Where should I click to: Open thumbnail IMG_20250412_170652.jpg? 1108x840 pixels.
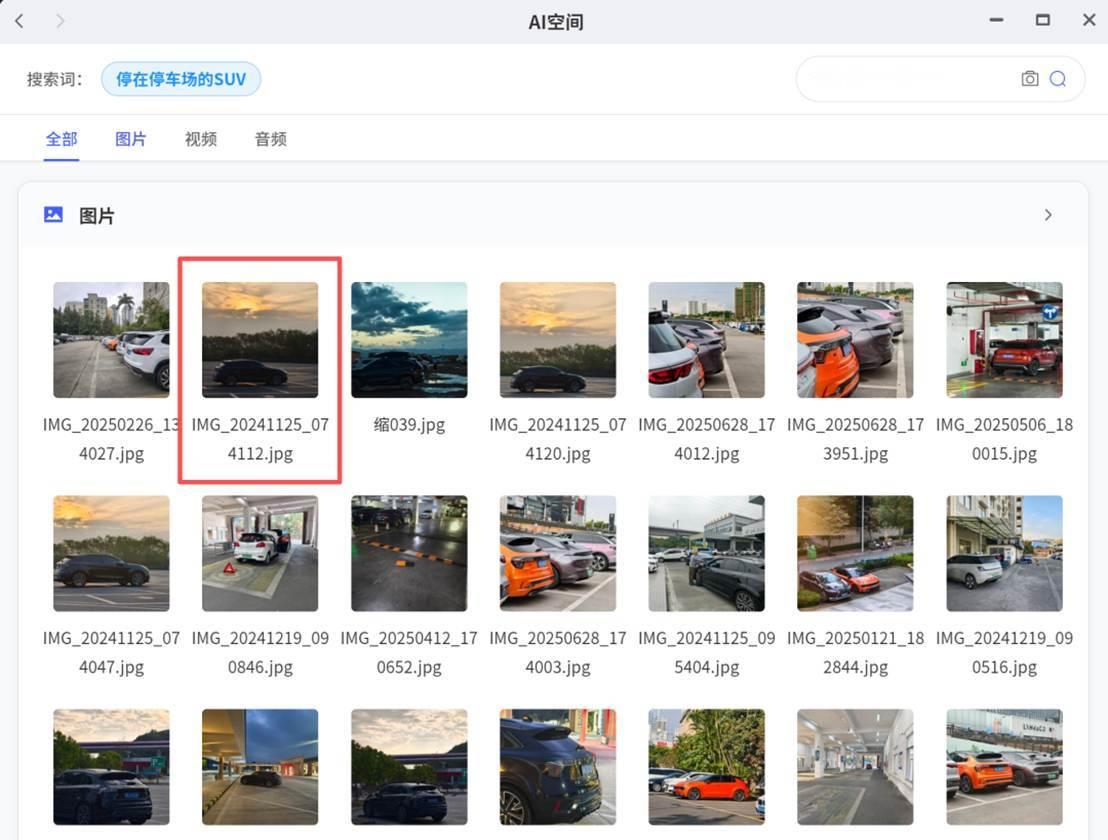click(x=409, y=553)
